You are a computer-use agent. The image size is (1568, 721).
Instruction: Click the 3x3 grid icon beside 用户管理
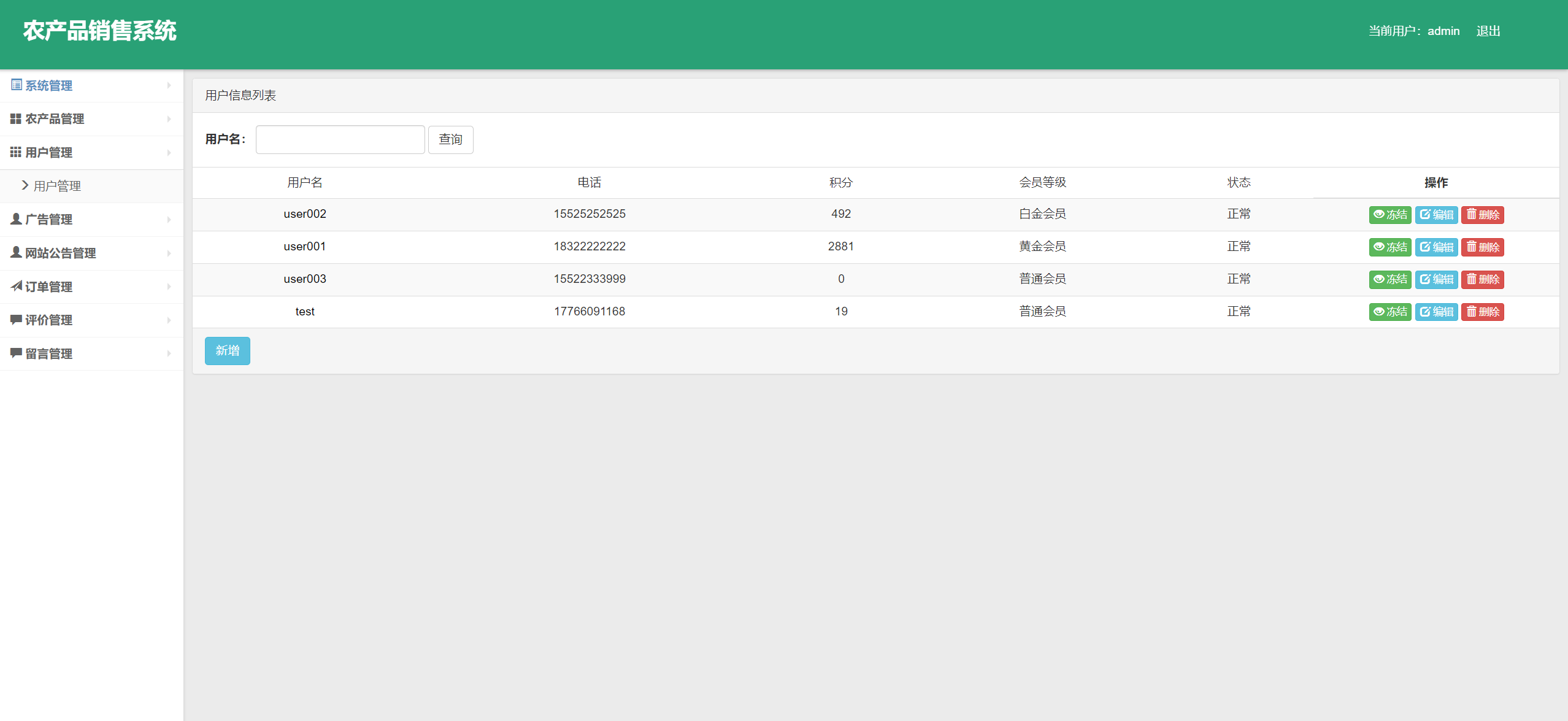16,152
